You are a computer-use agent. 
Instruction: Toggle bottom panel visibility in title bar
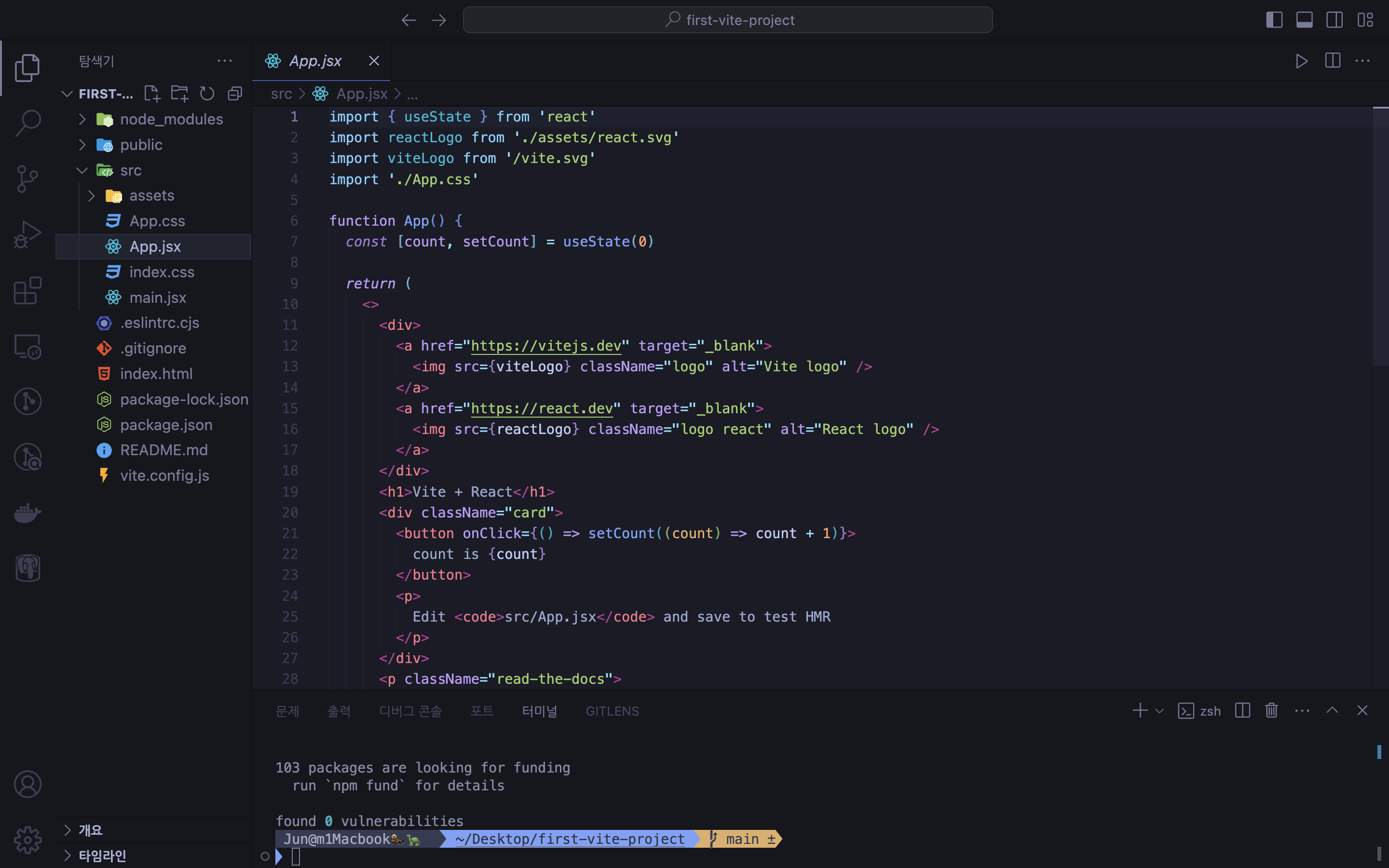[1304, 20]
